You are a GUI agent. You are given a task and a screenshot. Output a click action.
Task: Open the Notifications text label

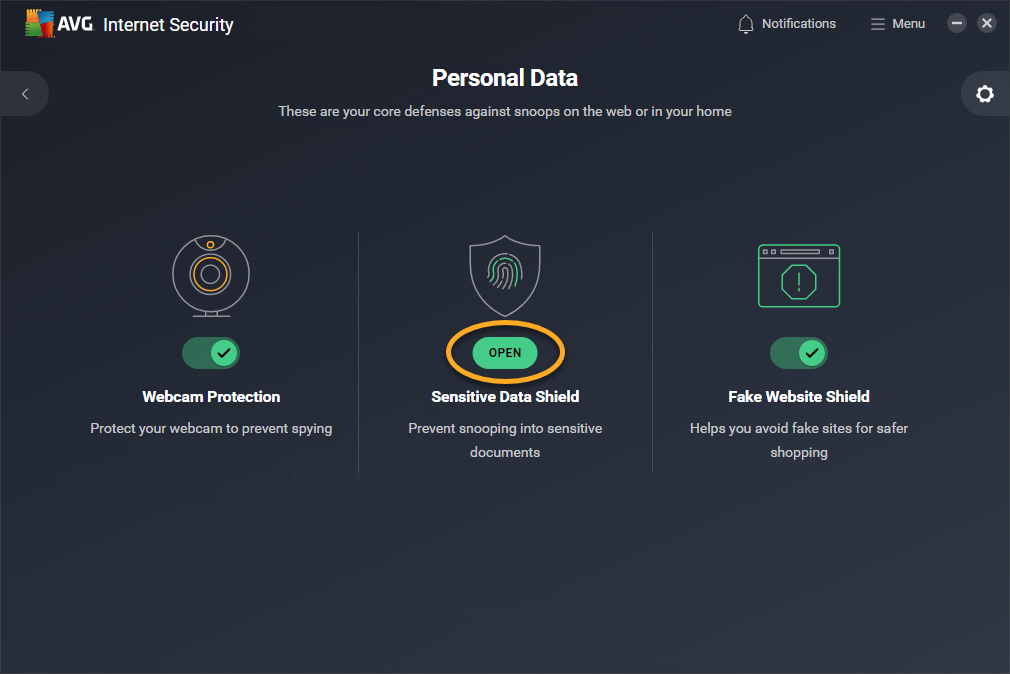[798, 24]
